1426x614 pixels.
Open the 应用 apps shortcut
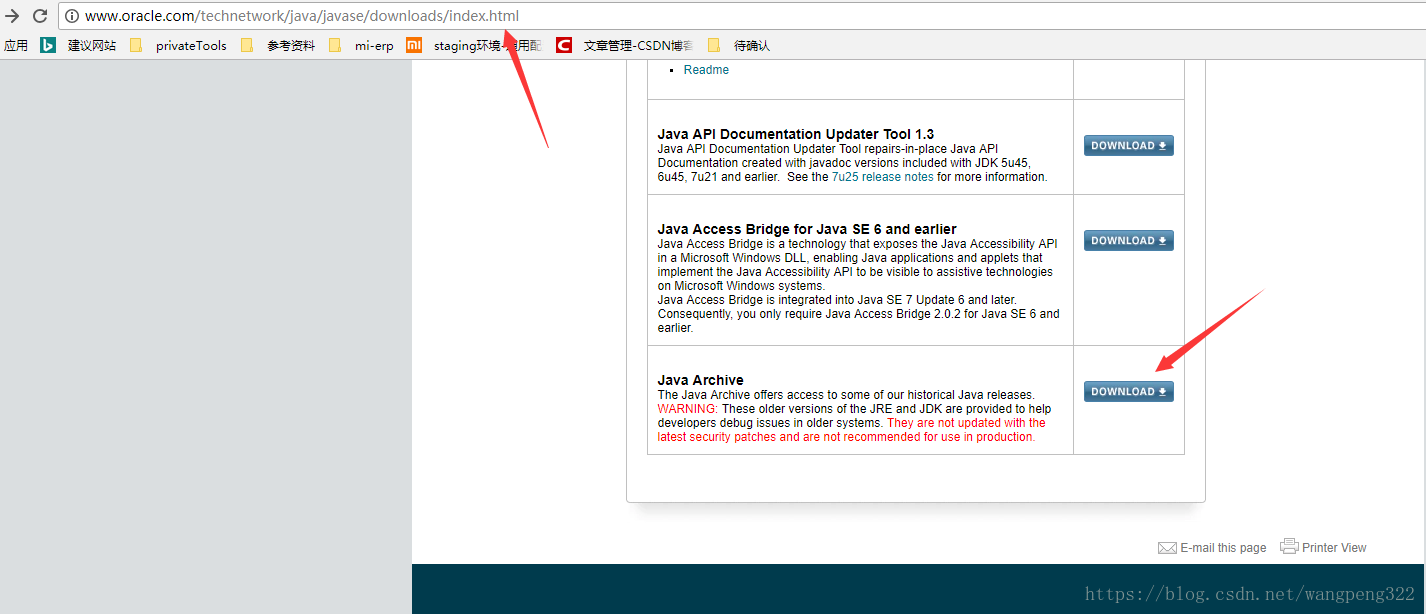coord(16,45)
